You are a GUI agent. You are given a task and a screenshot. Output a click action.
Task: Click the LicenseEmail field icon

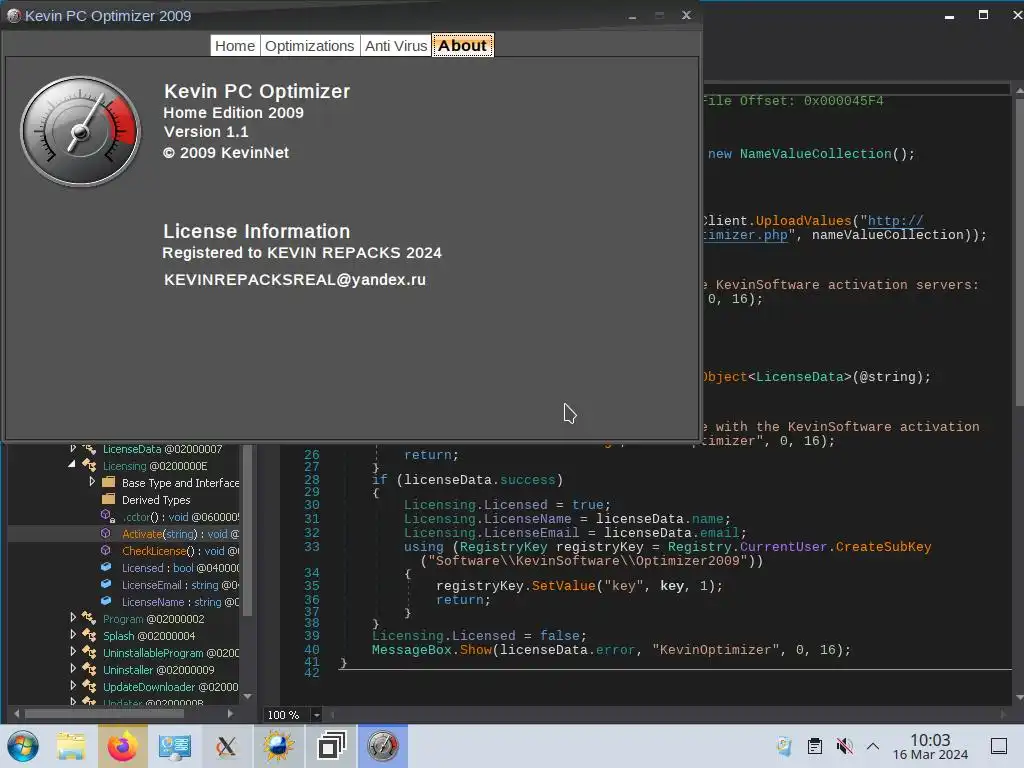(106, 584)
